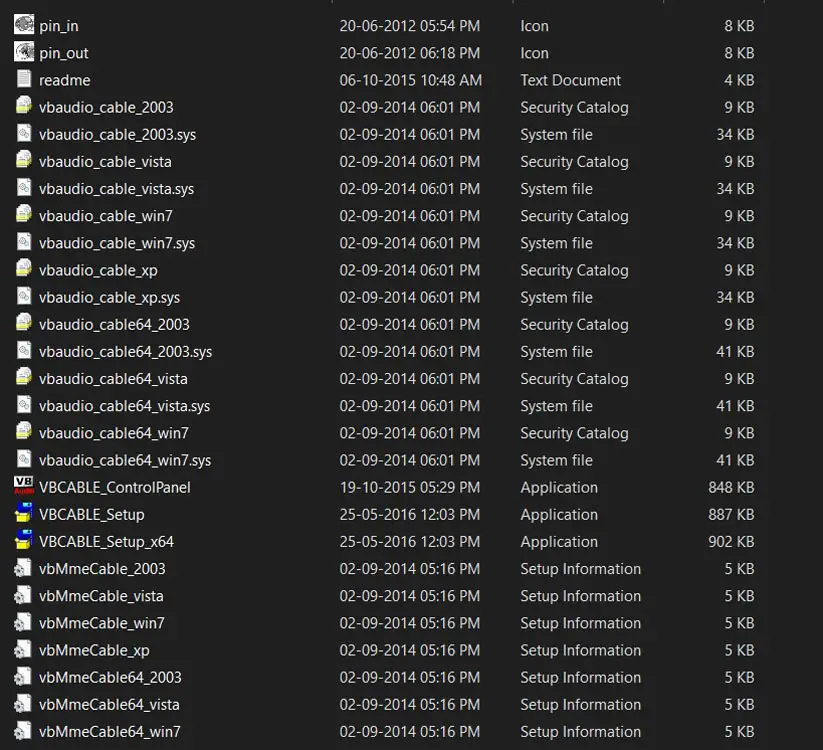Viewport: 823px width, 750px height.
Task: Click the 848 KB size value
Action: pos(731,488)
